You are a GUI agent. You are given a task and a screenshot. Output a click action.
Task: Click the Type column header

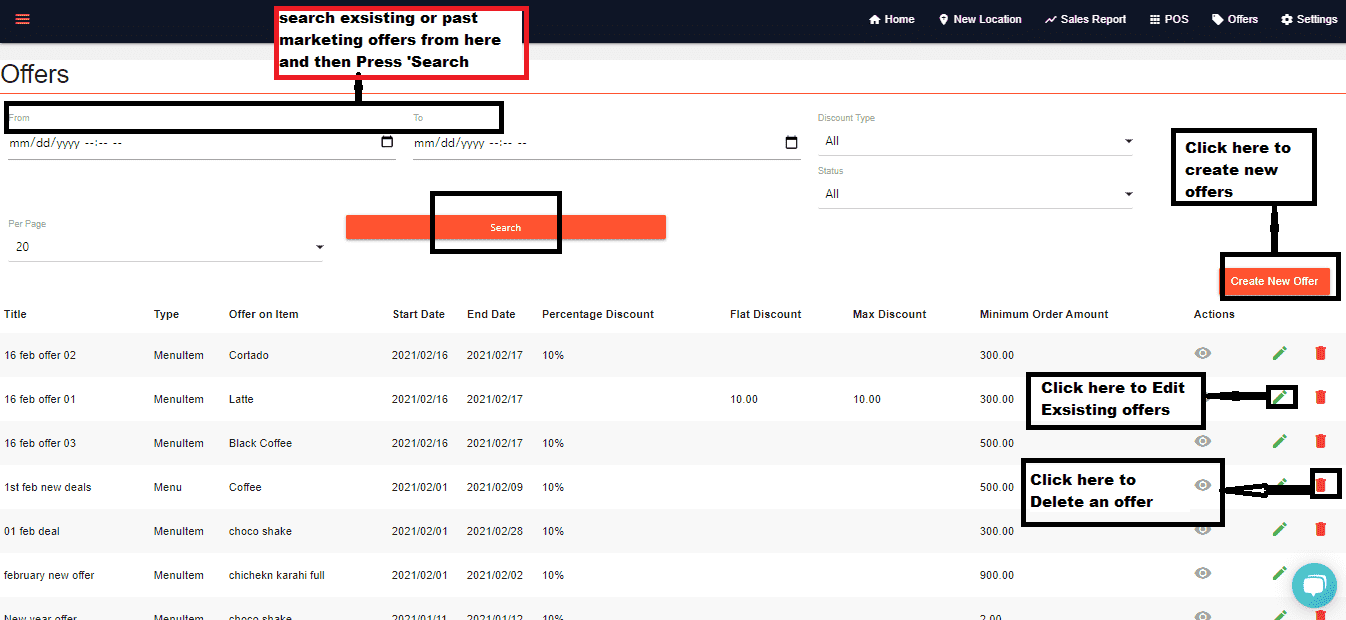tap(166, 314)
